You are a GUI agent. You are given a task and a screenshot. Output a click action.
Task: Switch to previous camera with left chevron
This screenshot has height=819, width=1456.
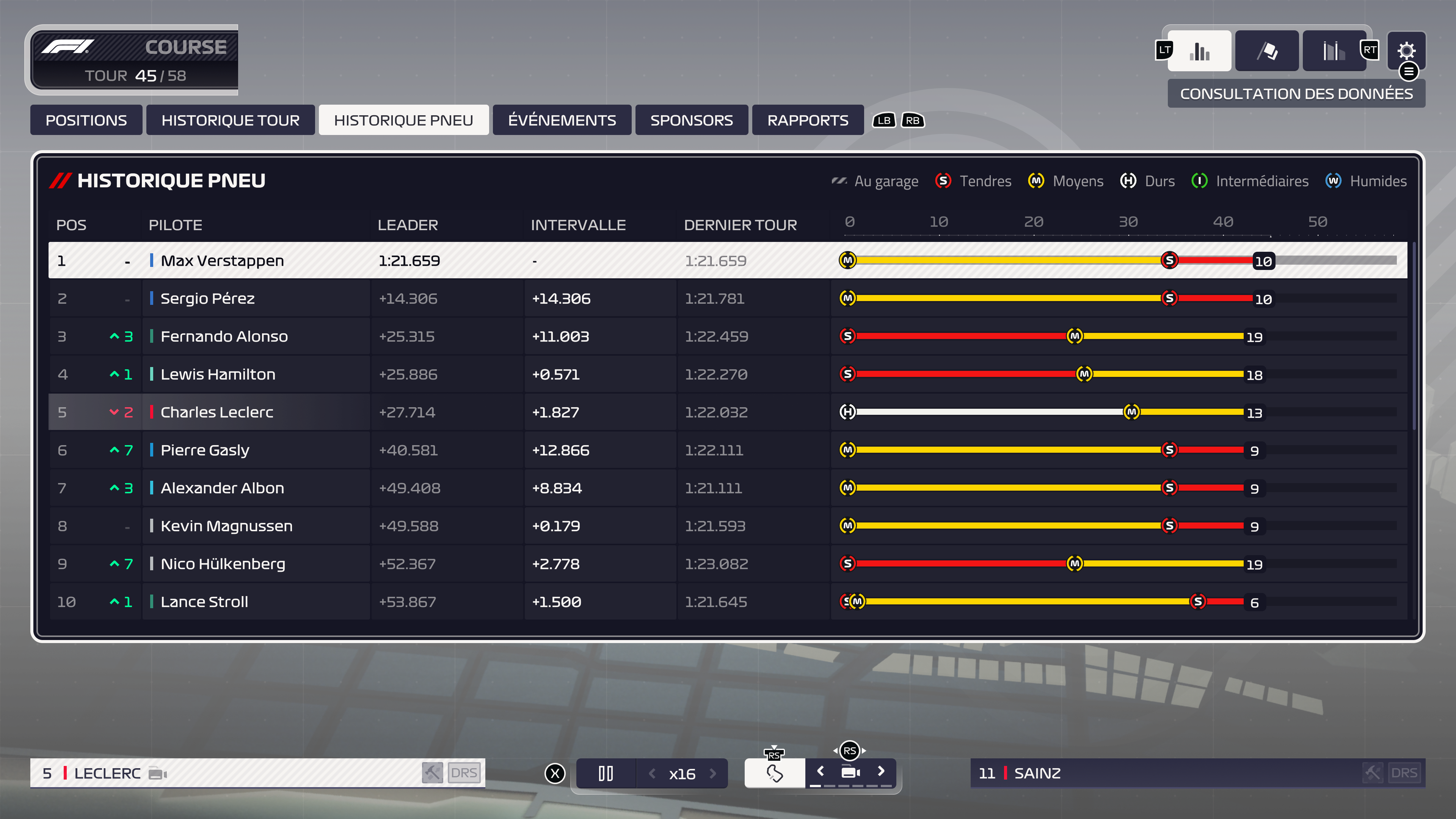coord(820,771)
